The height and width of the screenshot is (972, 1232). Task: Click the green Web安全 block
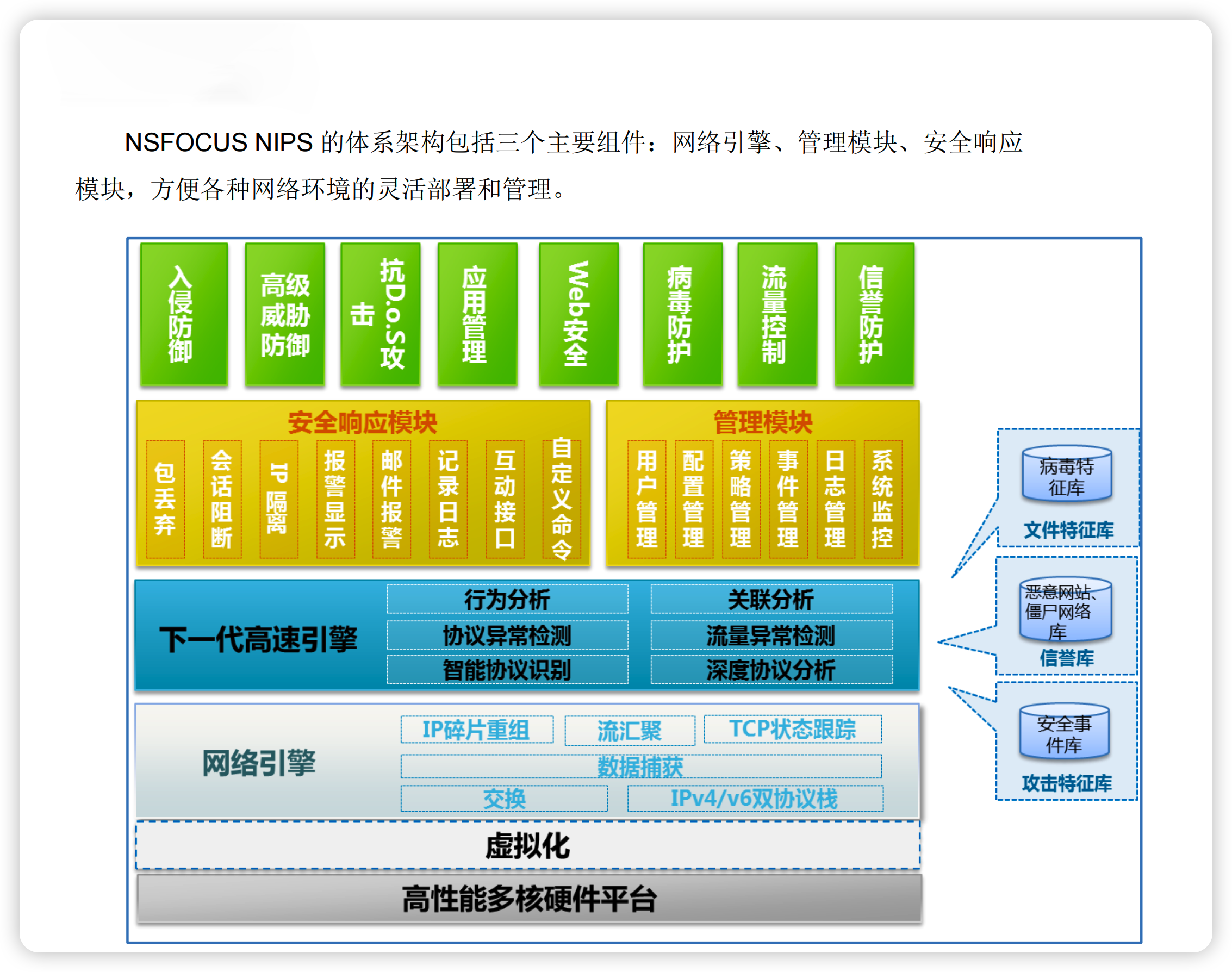(x=578, y=314)
